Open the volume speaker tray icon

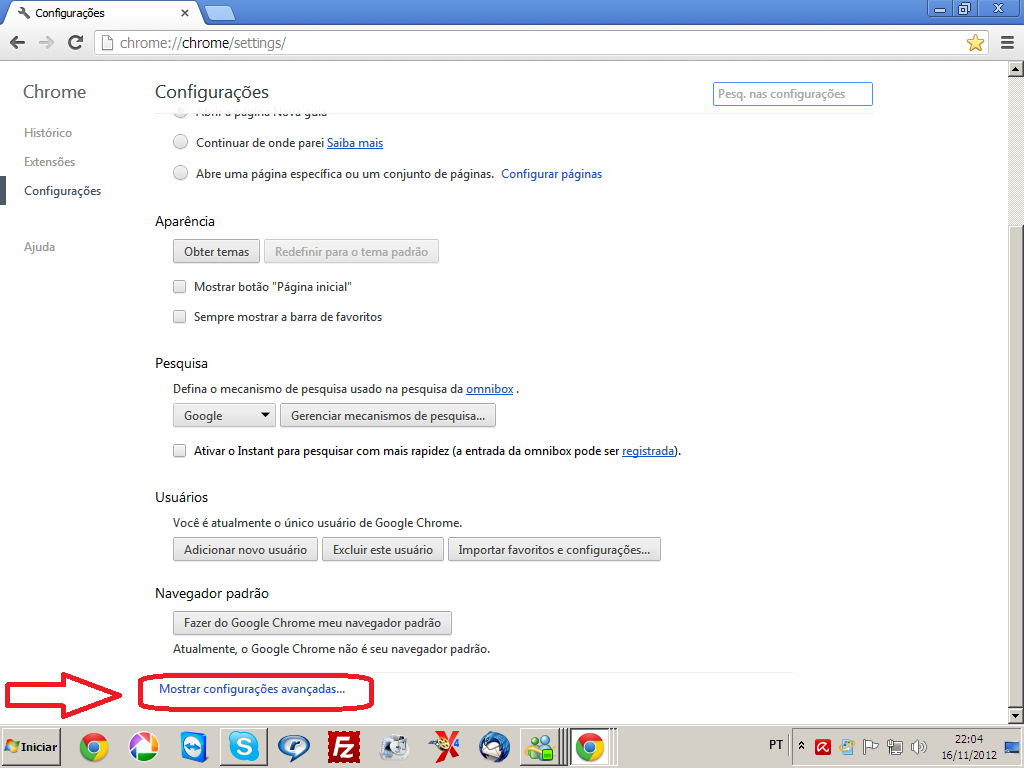[x=919, y=746]
